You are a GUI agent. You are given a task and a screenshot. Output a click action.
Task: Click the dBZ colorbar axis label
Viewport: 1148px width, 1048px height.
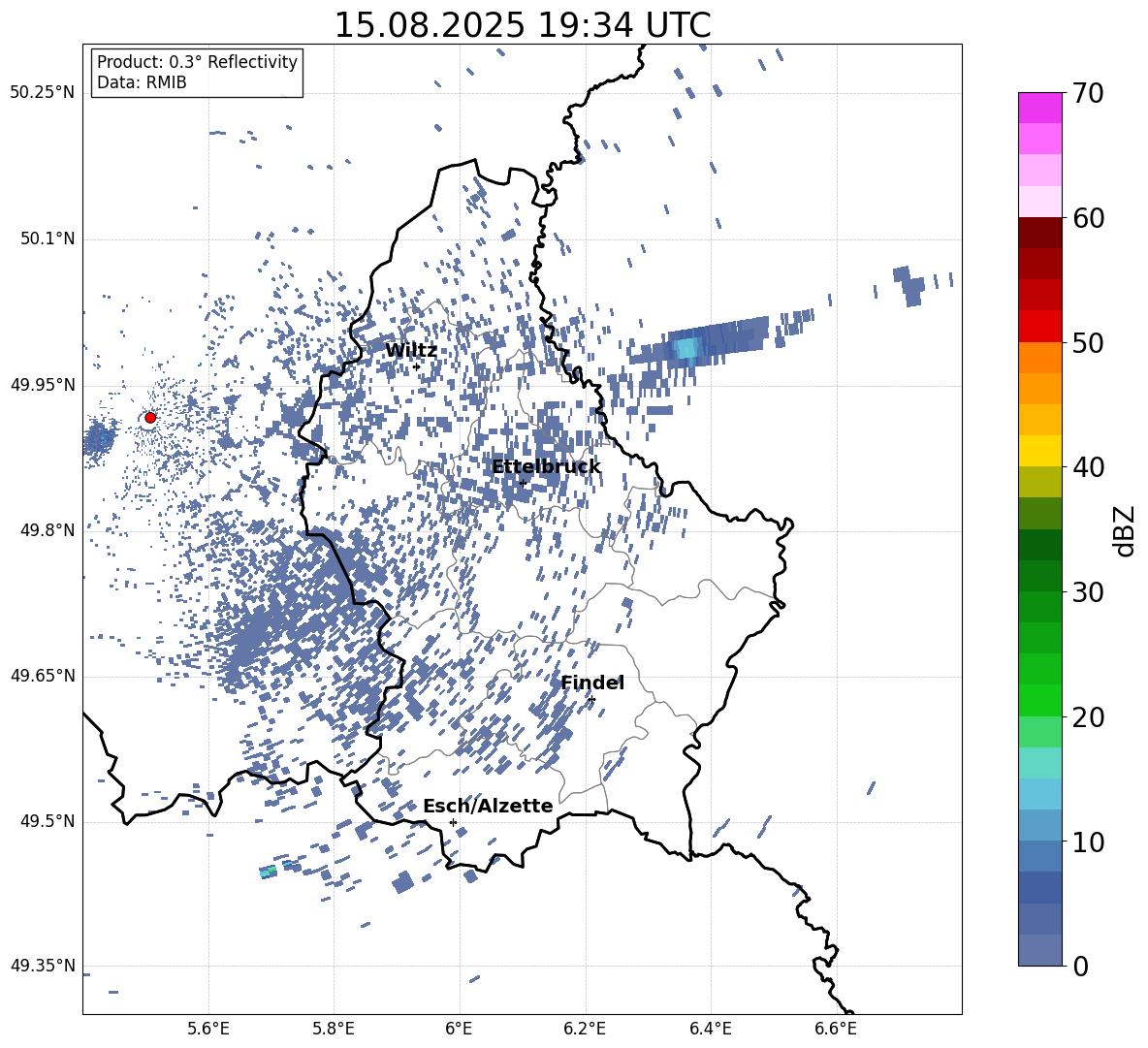click(x=1126, y=530)
